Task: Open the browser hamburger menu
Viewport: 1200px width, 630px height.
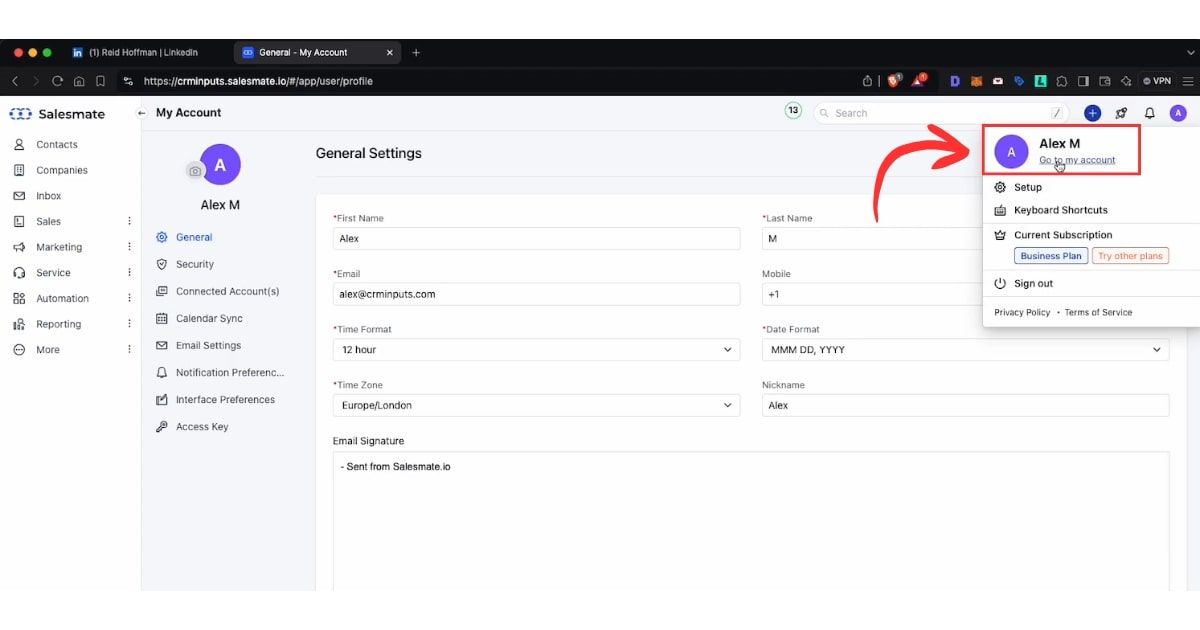Action: pyautogui.click(x=1188, y=81)
